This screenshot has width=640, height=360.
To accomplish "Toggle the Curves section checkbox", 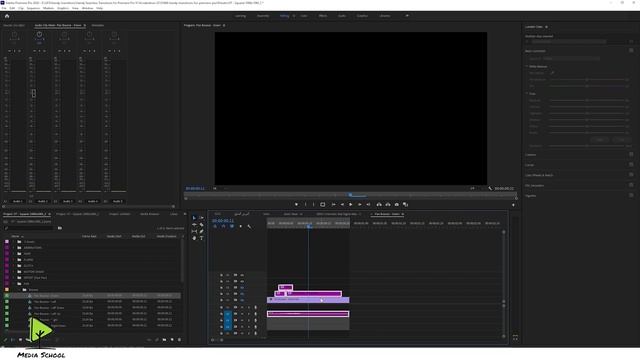I will (x=631, y=165).
